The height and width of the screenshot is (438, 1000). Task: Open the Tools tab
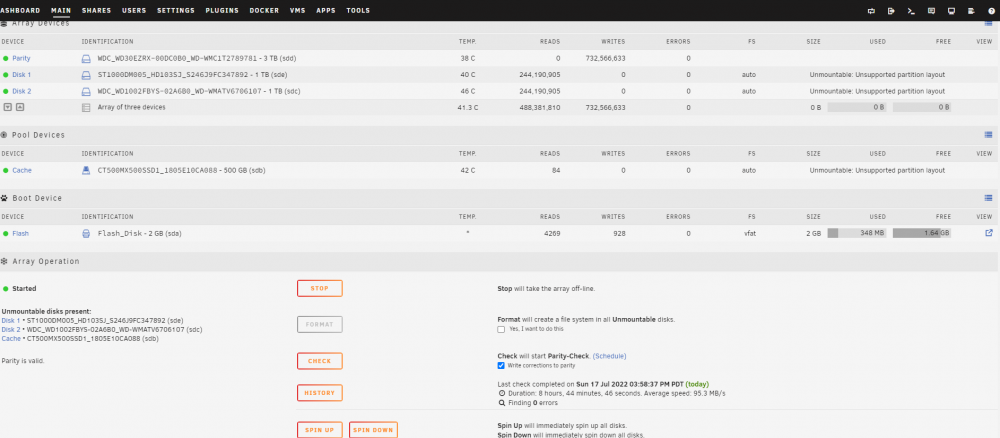click(358, 11)
